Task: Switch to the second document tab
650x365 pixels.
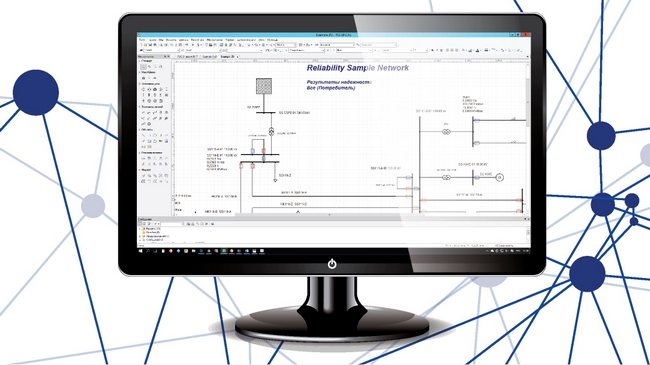Action: (209, 56)
